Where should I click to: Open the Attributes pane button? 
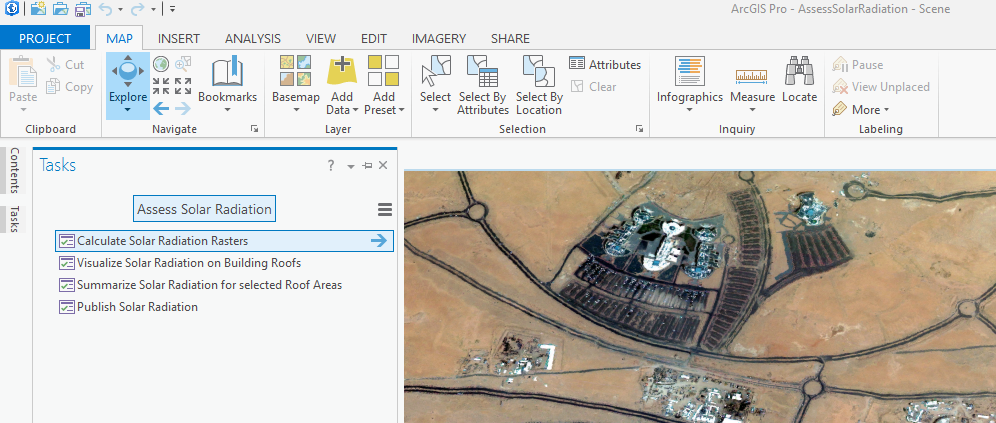tap(605, 64)
